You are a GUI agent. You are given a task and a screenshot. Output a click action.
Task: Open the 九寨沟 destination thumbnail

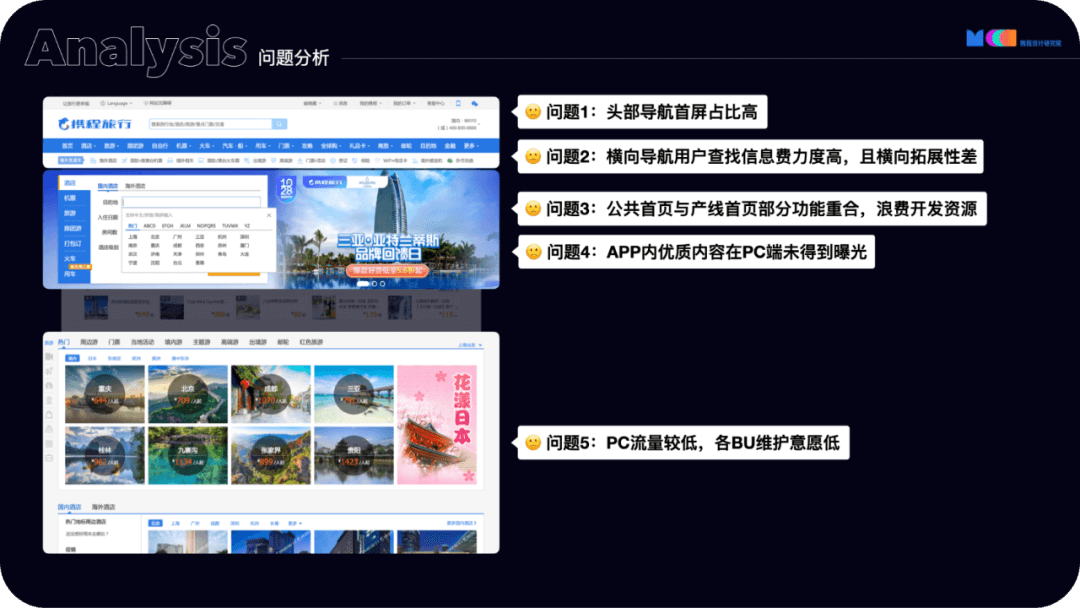pyautogui.click(x=187, y=455)
